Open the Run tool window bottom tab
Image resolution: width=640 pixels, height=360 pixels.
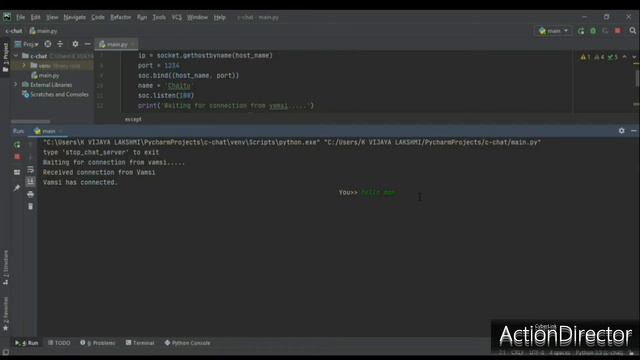pyautogui.click(x=27, y=343)
